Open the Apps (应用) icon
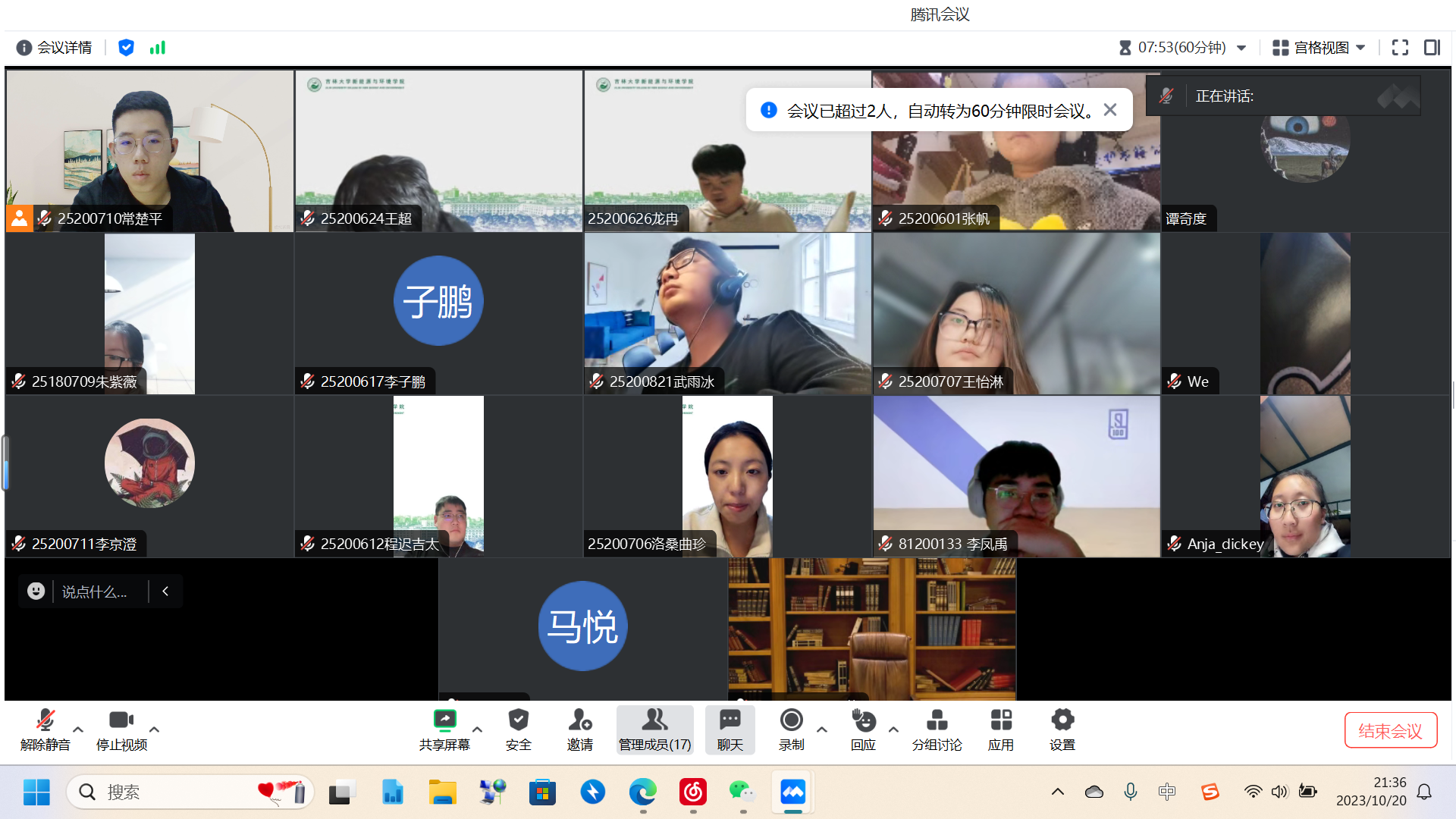This screenshot has width=1456, height=819. [x=1001, y=720]
